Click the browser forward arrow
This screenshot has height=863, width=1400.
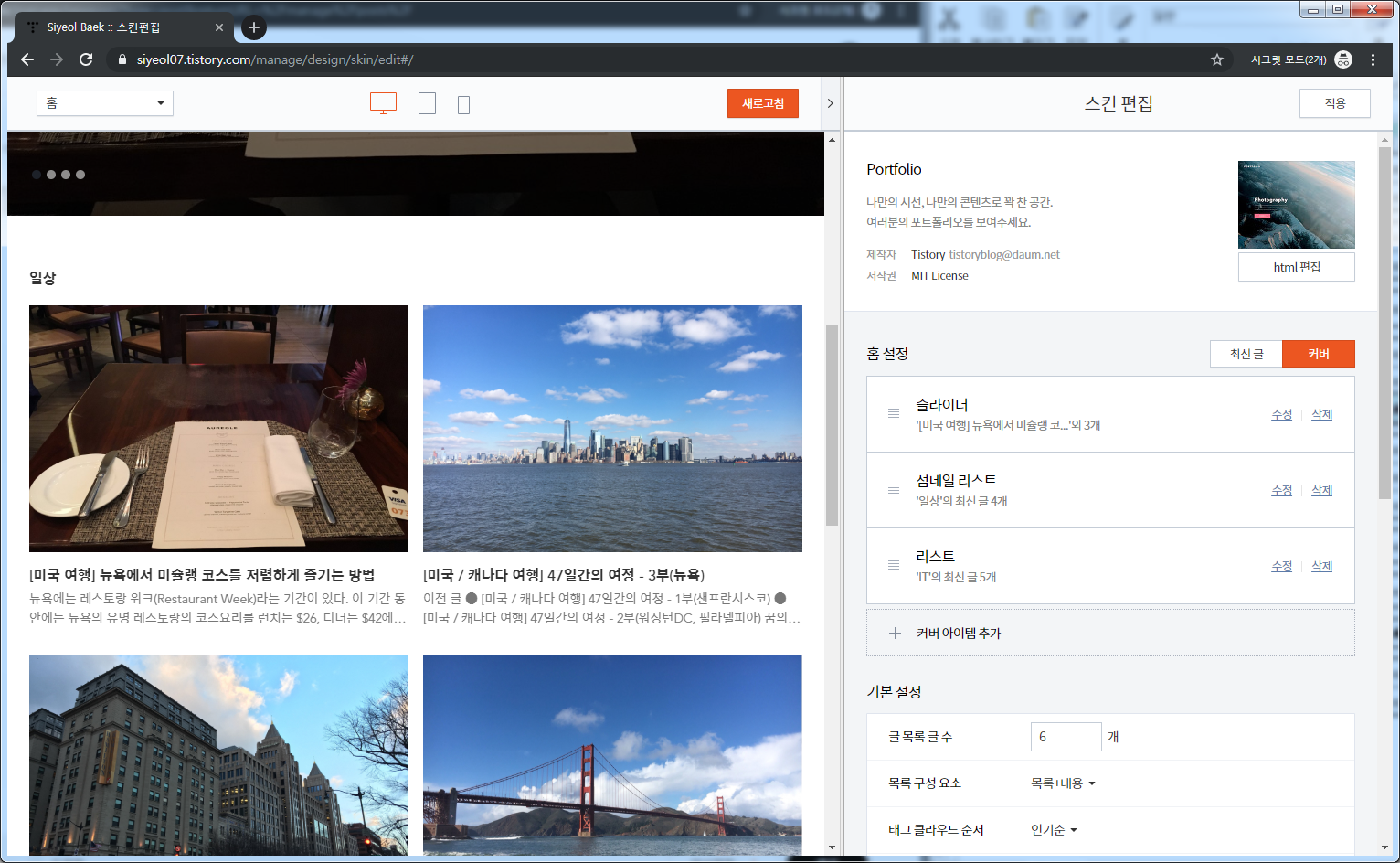pos(57,59)
